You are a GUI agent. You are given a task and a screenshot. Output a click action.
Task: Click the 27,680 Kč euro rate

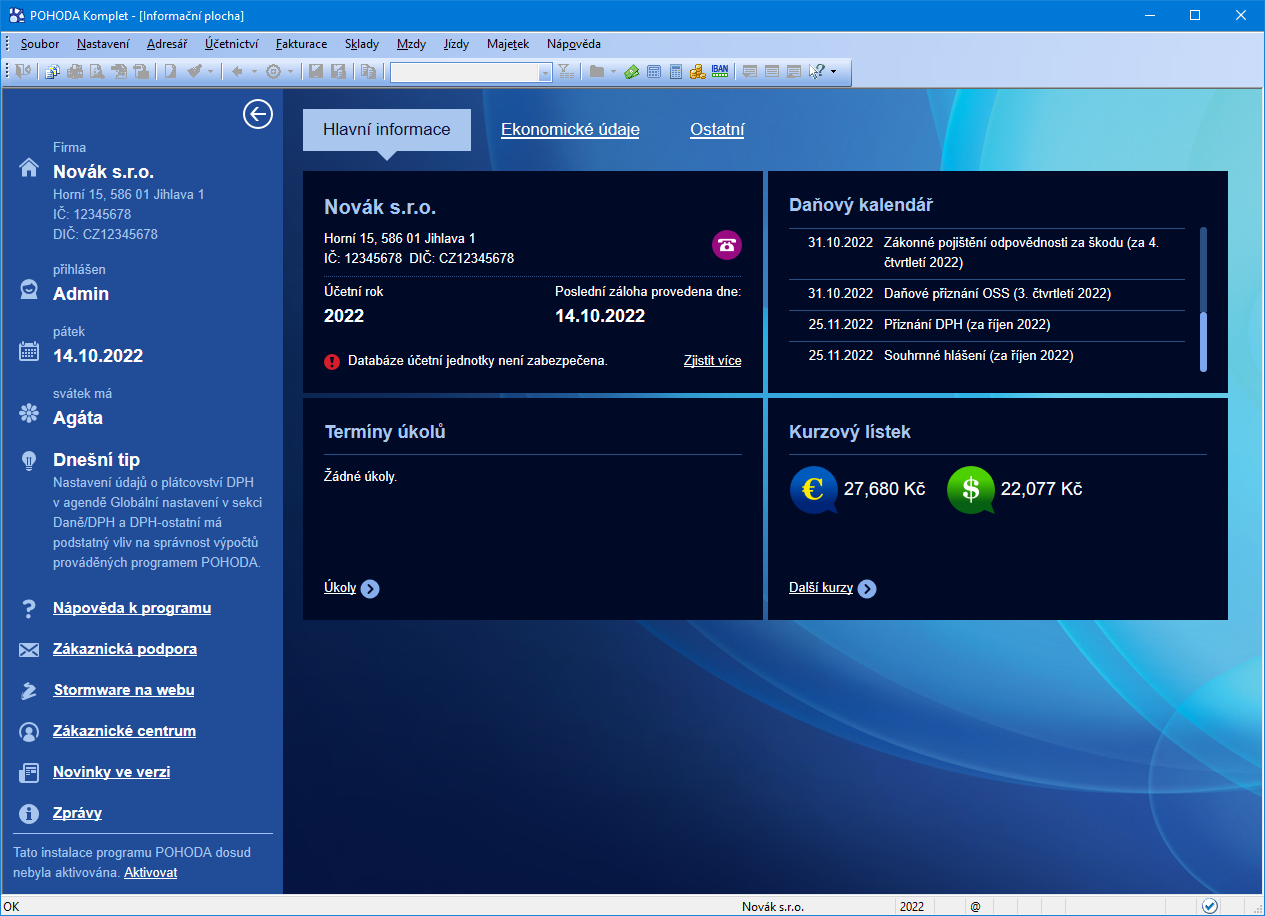click(x=885, y=489)
